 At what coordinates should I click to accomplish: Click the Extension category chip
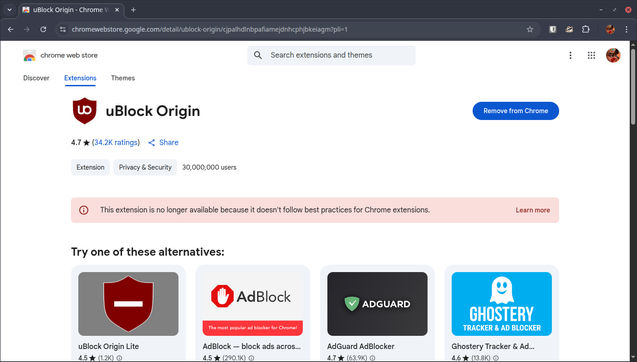pyautogui.click(x=90, y=167)
